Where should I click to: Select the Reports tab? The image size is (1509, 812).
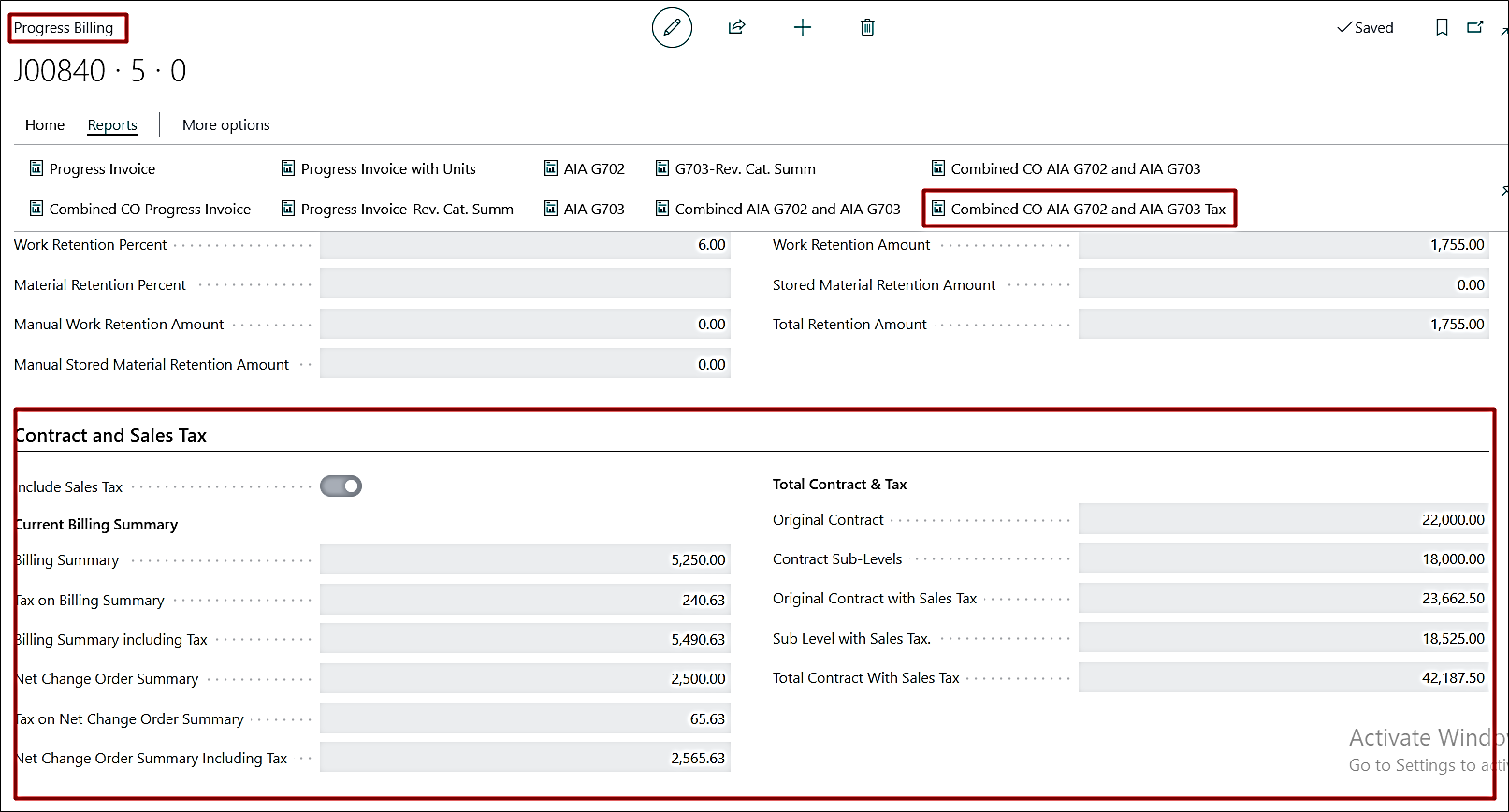click(x=112, y=124)
